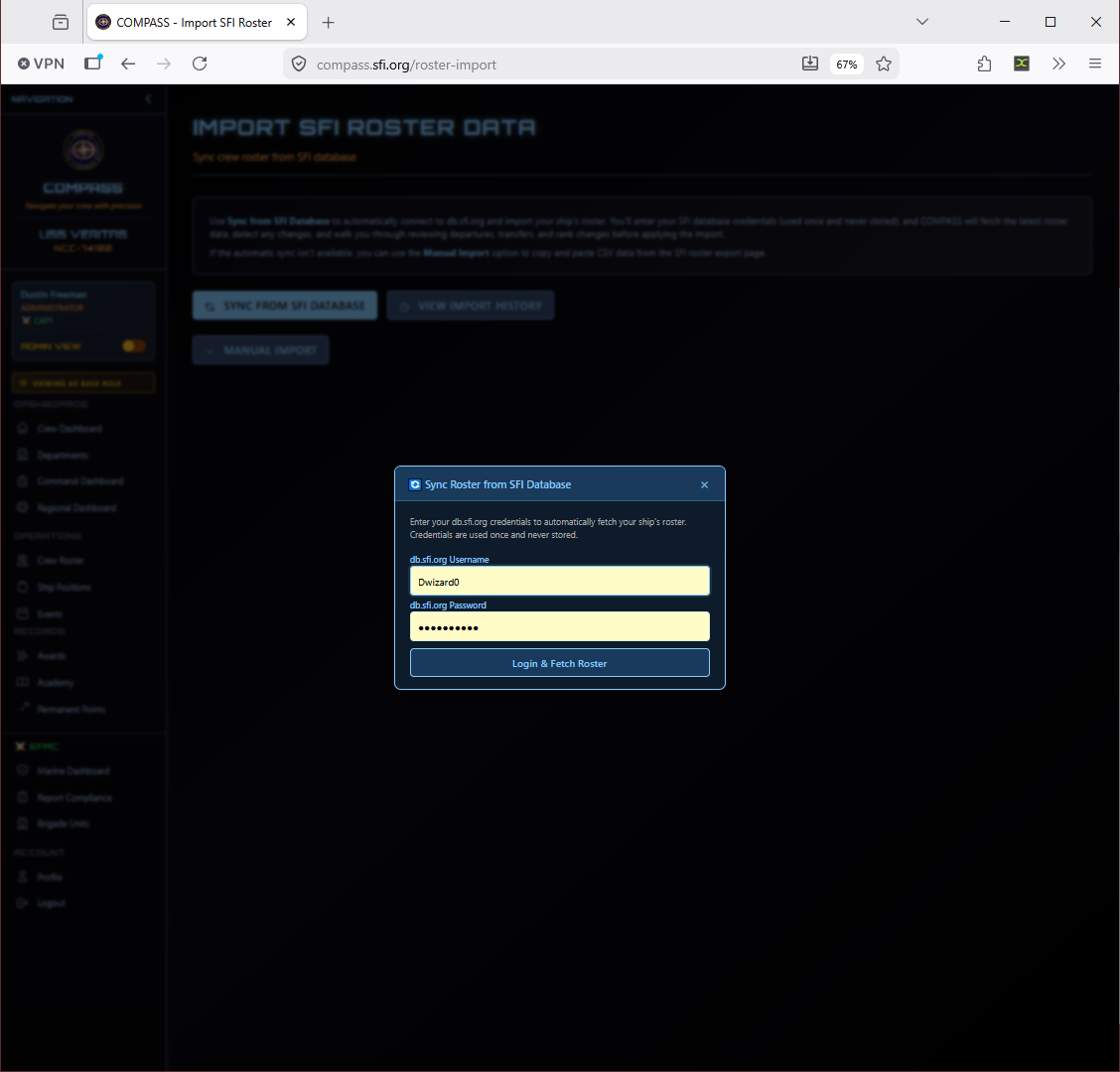Click the Login & Fetch Roster button

click(559, 663)
